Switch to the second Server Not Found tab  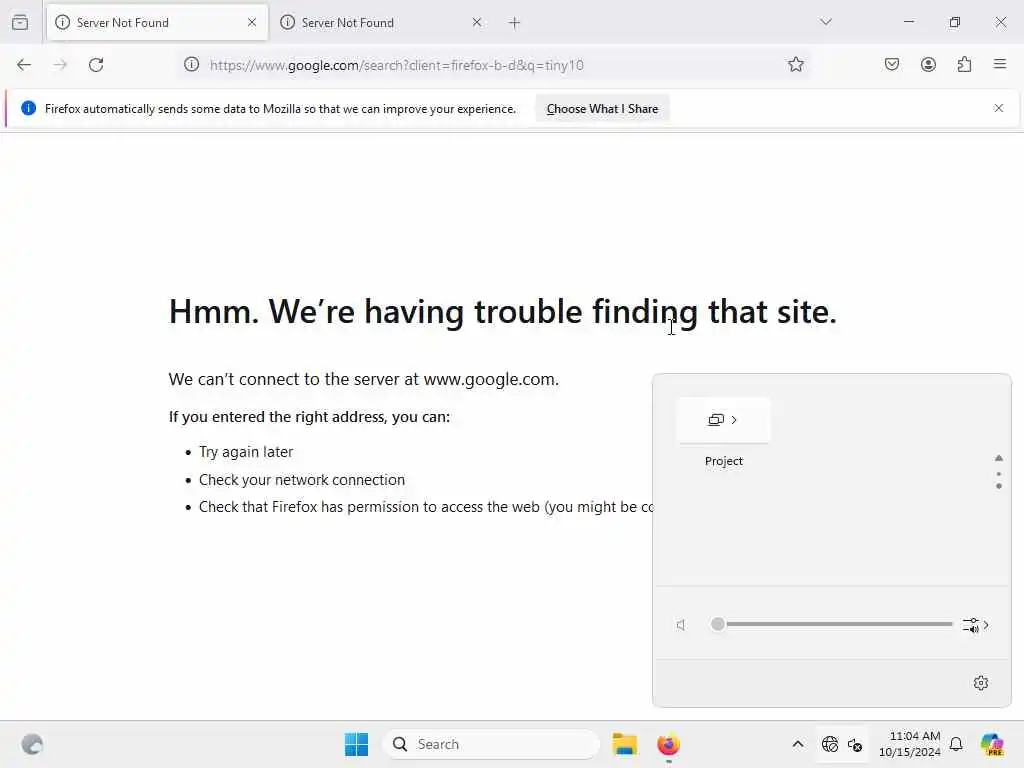coord(381,22)
